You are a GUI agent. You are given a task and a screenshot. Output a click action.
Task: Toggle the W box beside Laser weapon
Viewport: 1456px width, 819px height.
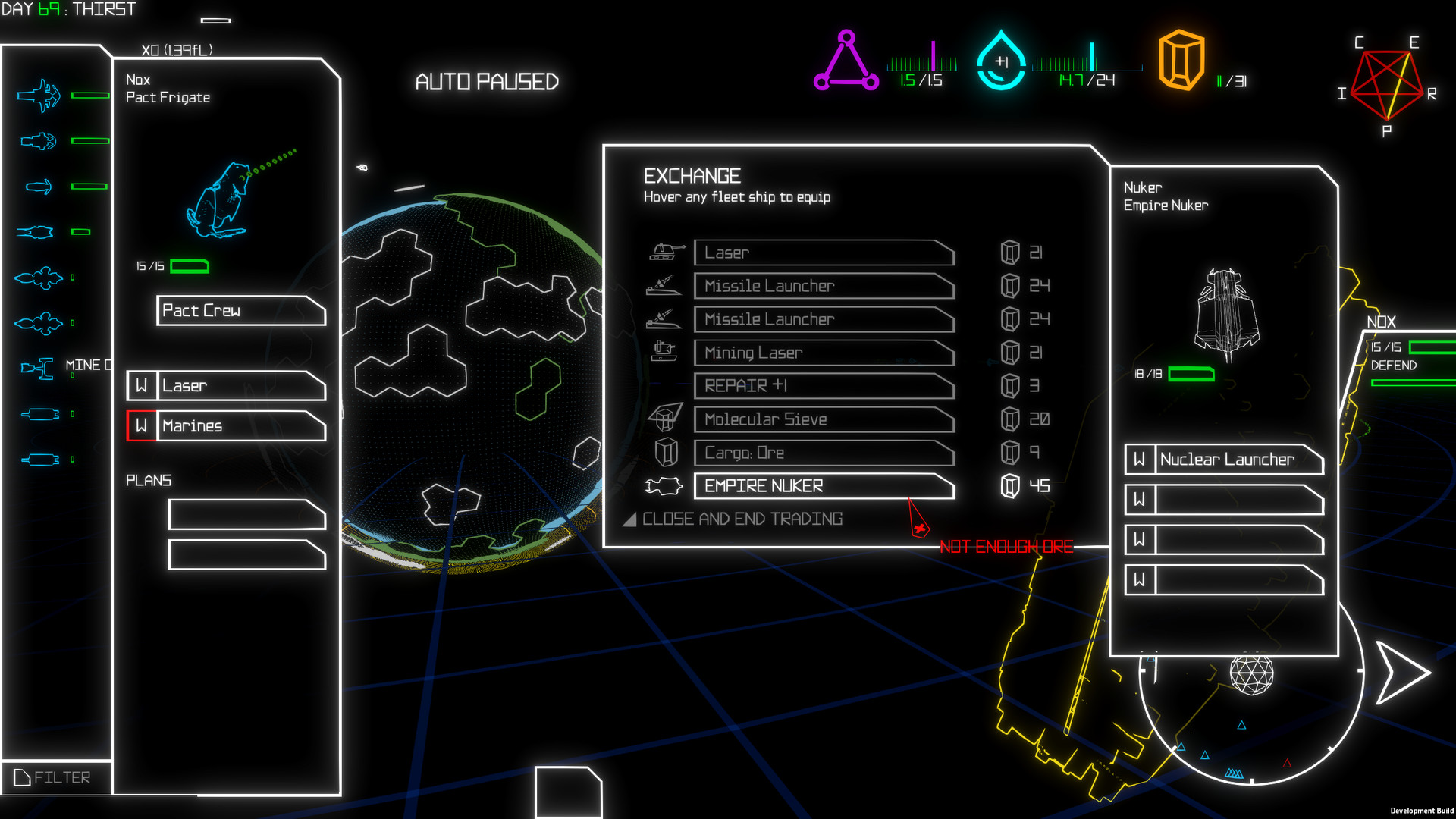141,386
